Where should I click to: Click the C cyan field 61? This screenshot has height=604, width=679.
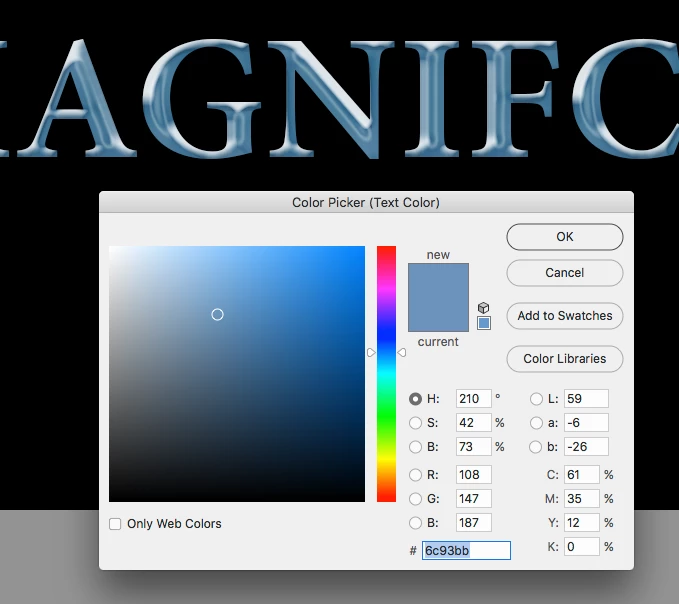(x=582, y=475)
